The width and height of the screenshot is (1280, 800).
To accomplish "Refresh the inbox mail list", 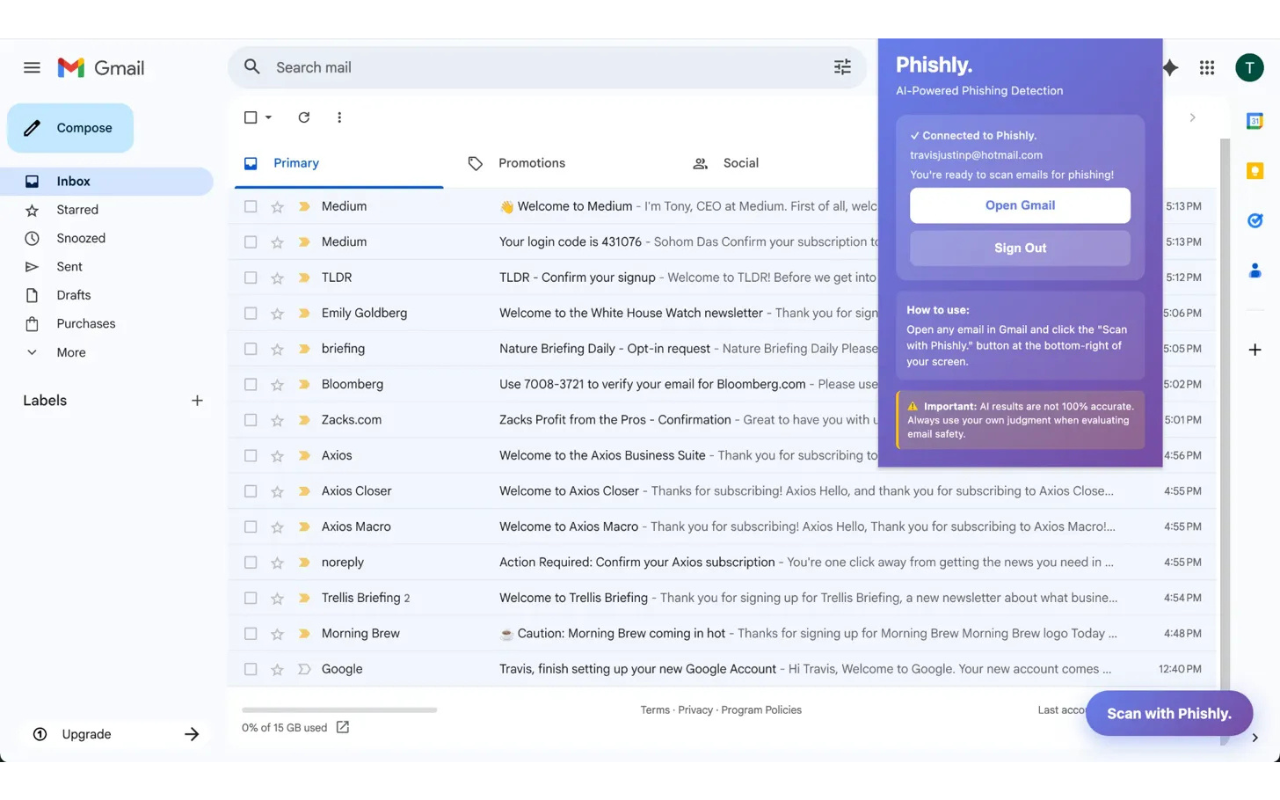I will tap(304, 118).
